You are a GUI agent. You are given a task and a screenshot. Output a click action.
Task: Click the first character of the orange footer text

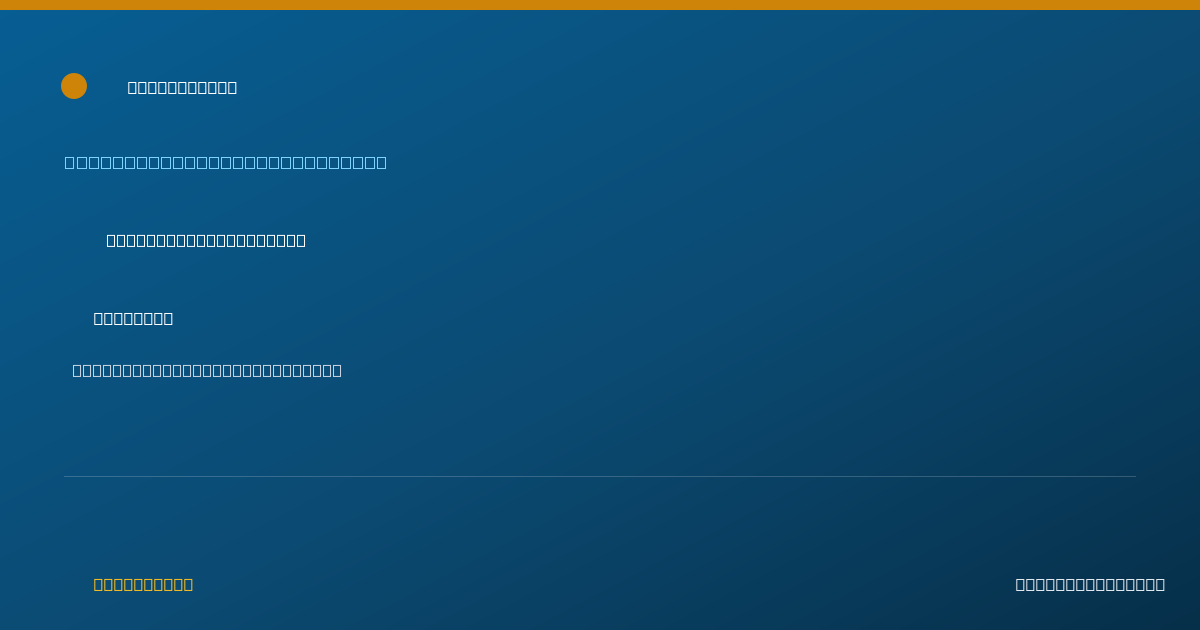(99, 584)
